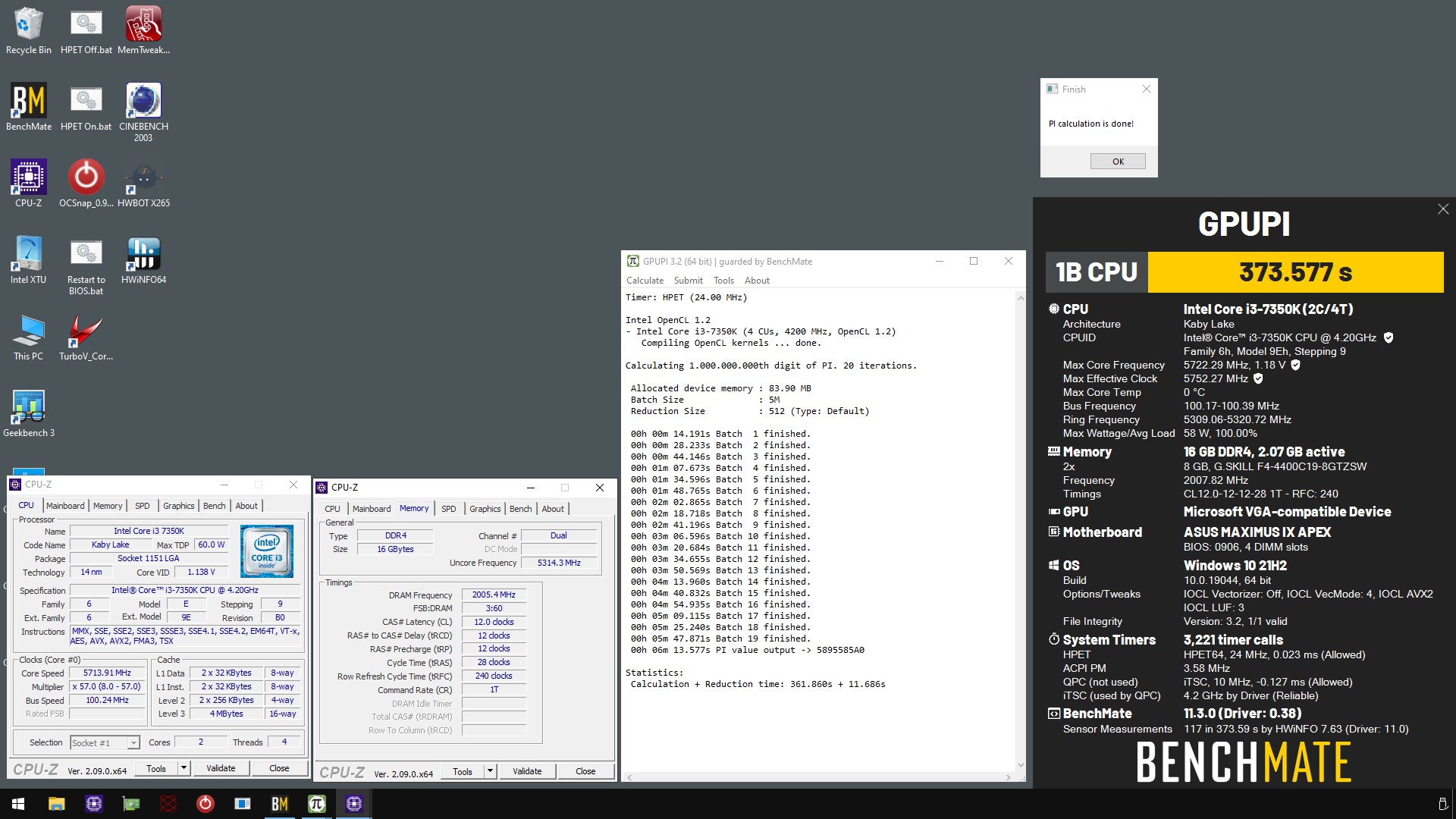
Task: Open File Explorer from the taskbar
Action: (56, 804)
